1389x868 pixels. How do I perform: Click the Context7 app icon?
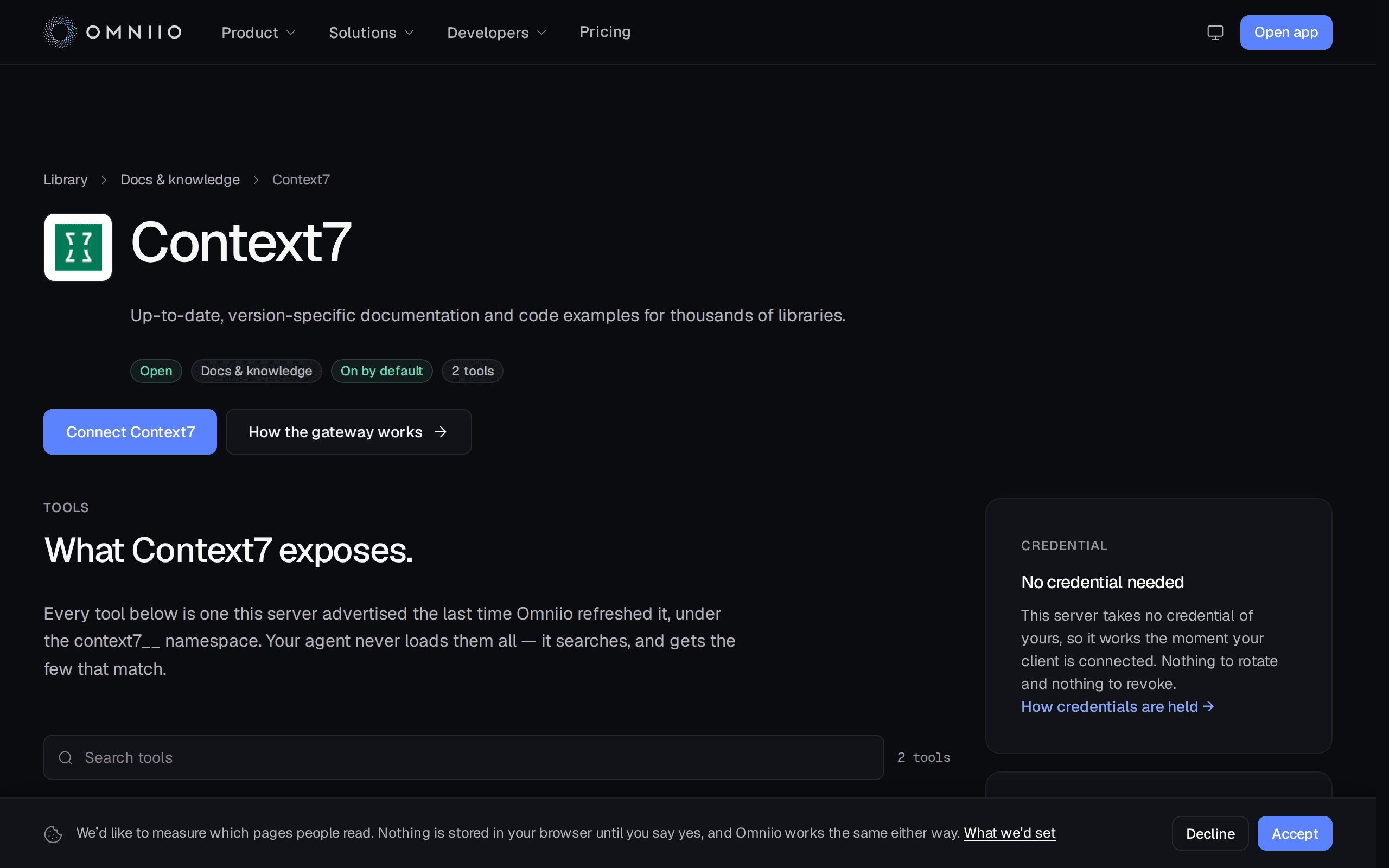tap(78, 247)
